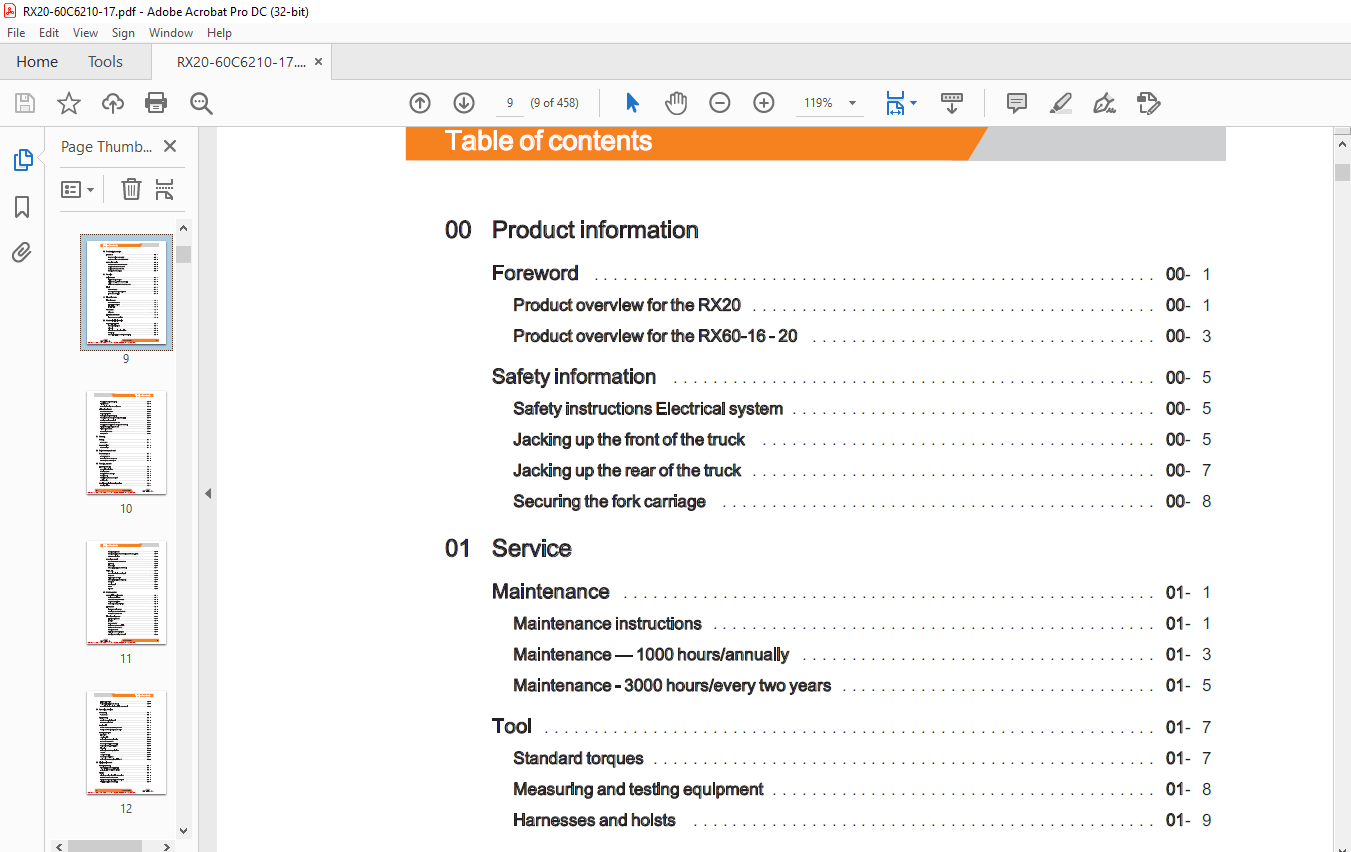Image resolution: width=1351 pixels, height=852 pixels.
Task: Open the find text magnifier tool
Action: (202, 103)
